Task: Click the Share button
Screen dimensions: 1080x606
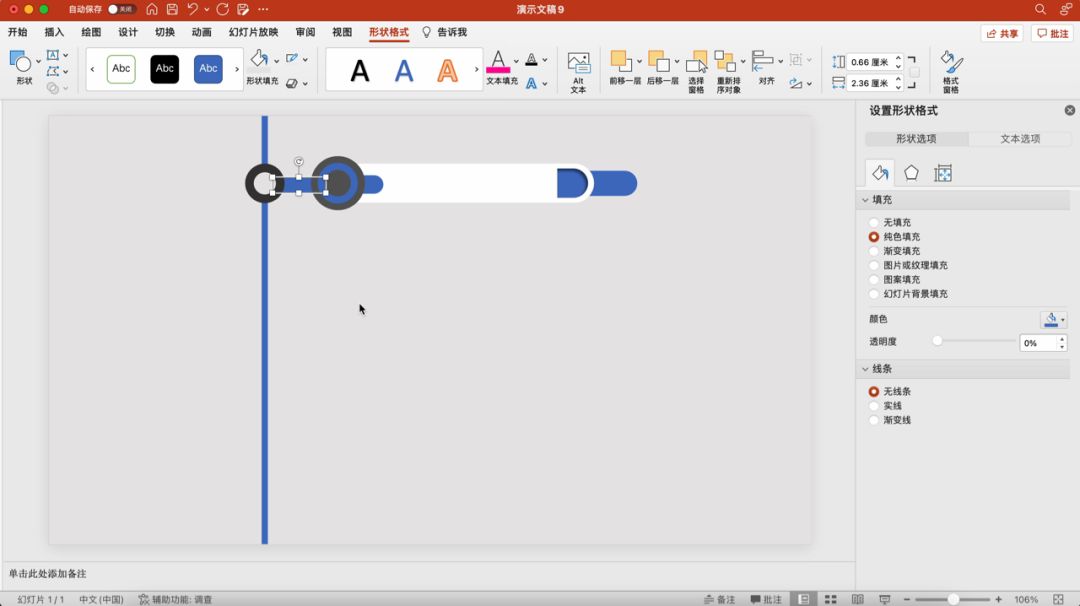Action: (1002, 33)
